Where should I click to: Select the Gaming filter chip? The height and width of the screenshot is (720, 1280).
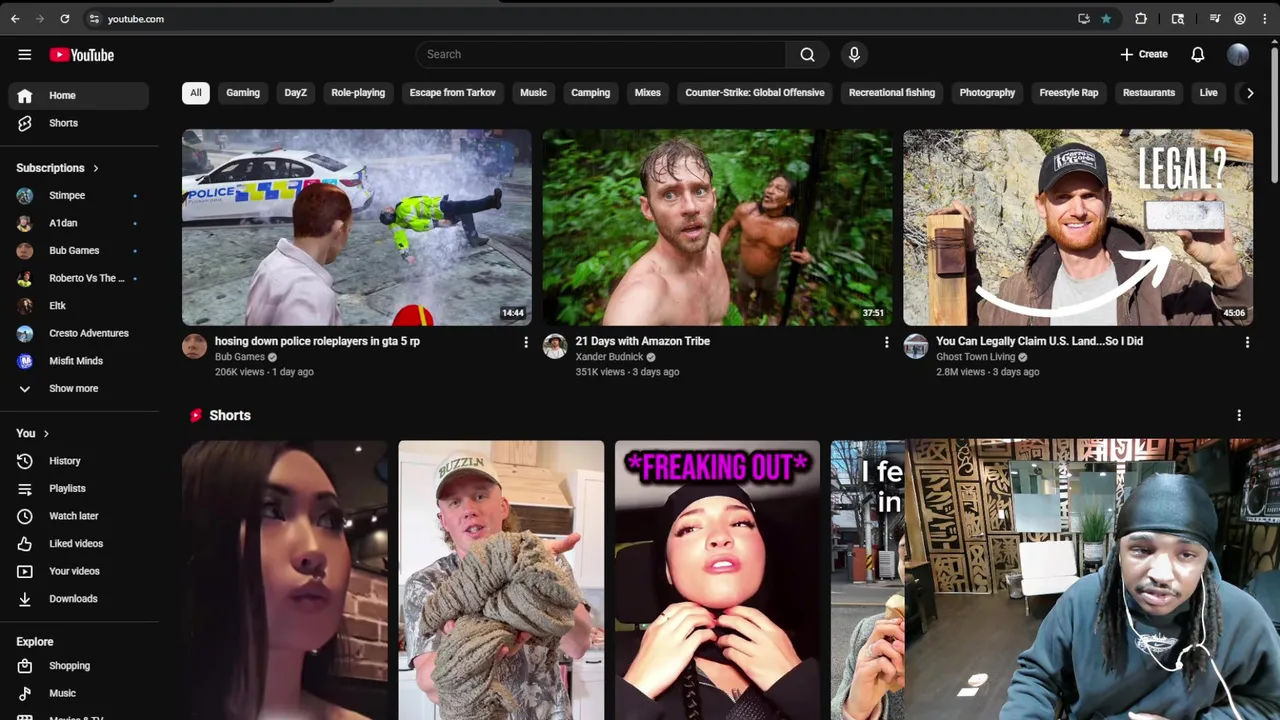coord(243,93)
